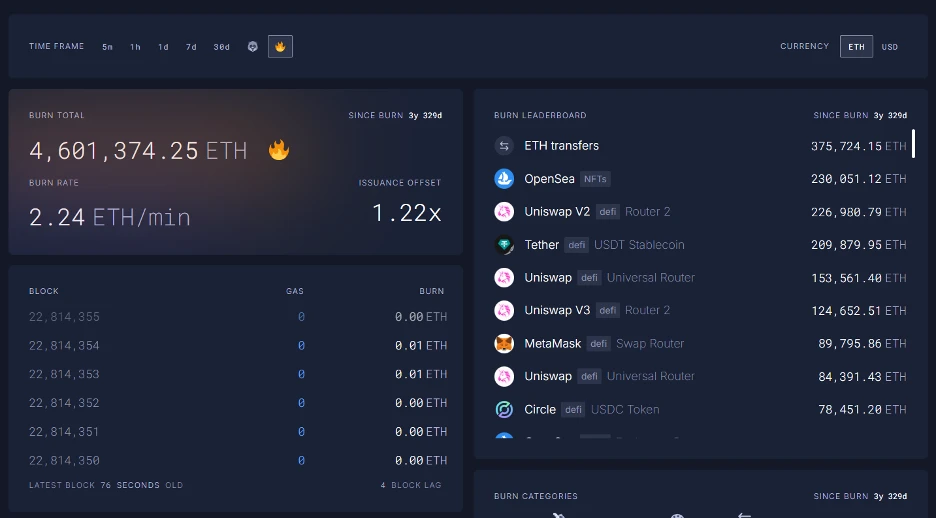The image size is (936, 518).
Task: Select the 30d time frame
Action: [x=221, y=47]
